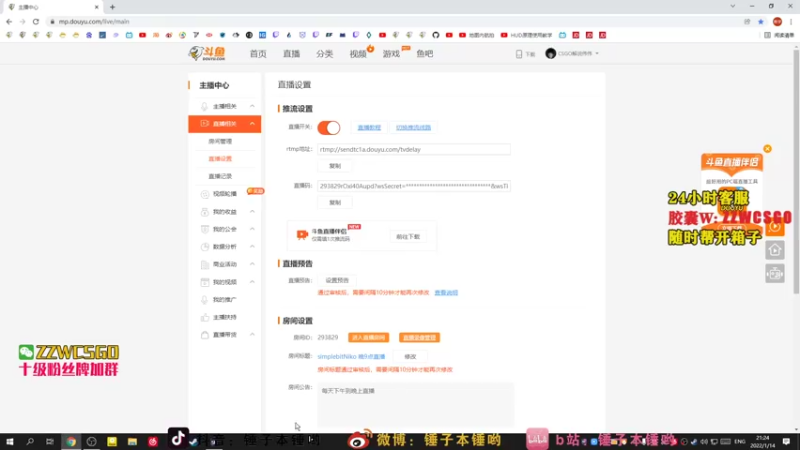800x450 pixels.
Task: Select 直播设置 in the sidebar submenu
Action: pos(220,159)
